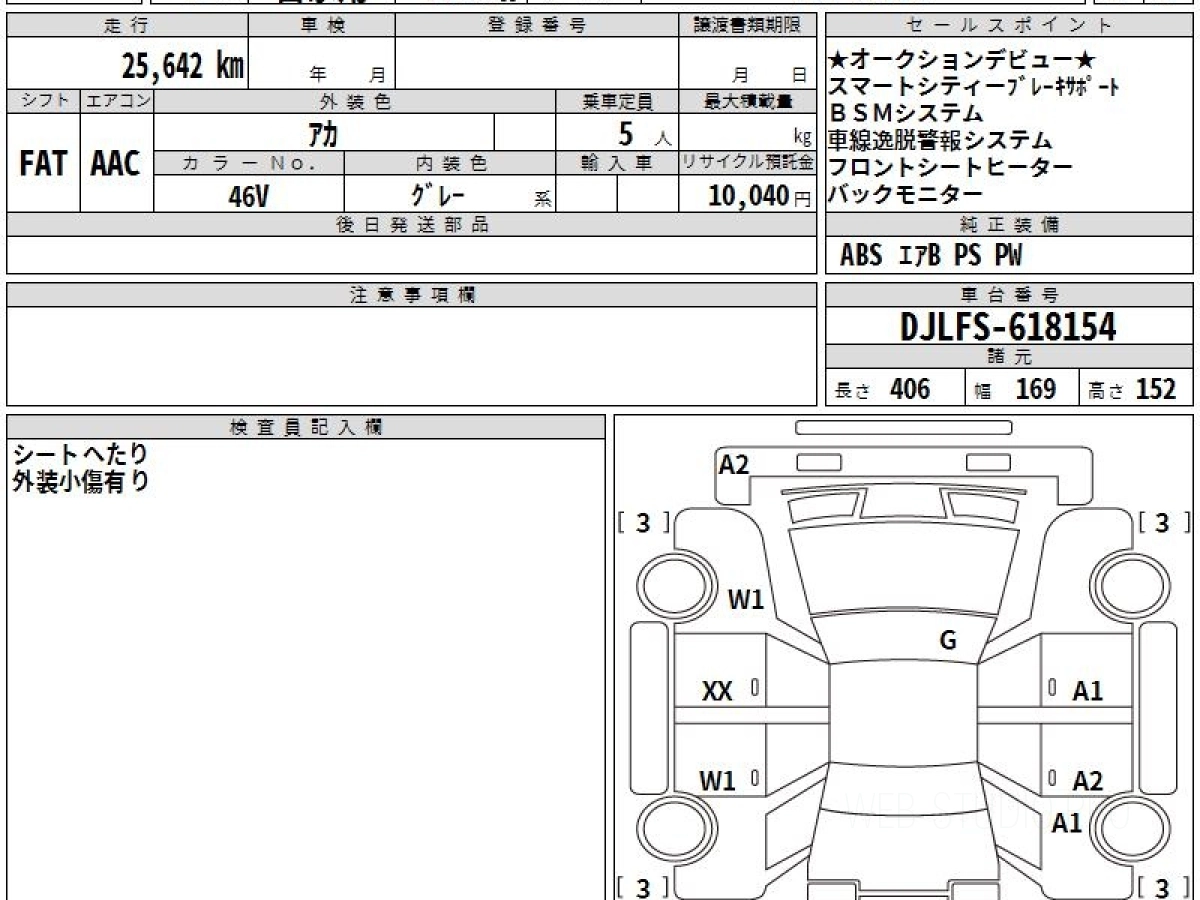Select the A1 marker near the rear wheel
Screen dimensions: 1200x900
point(1067,823)
